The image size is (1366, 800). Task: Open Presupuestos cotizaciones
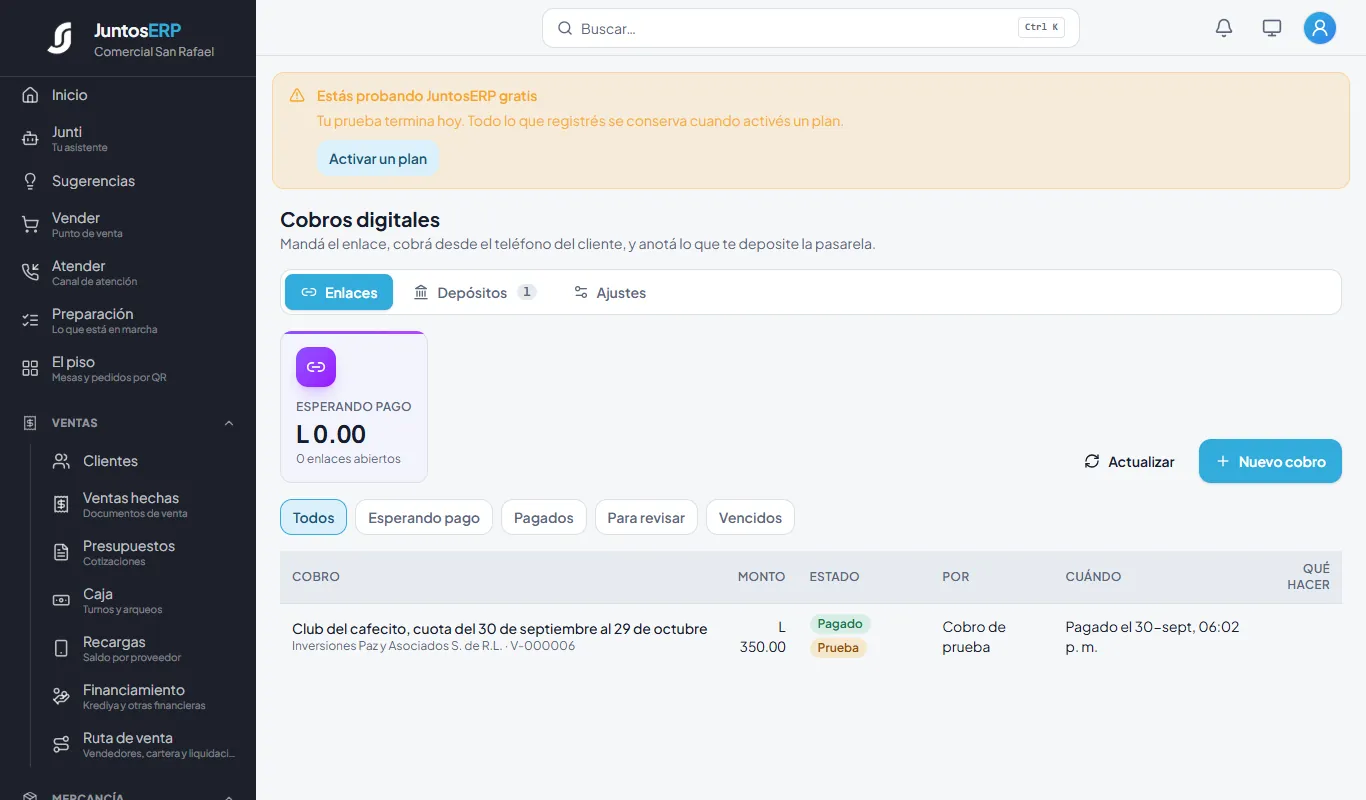point(144,553)
